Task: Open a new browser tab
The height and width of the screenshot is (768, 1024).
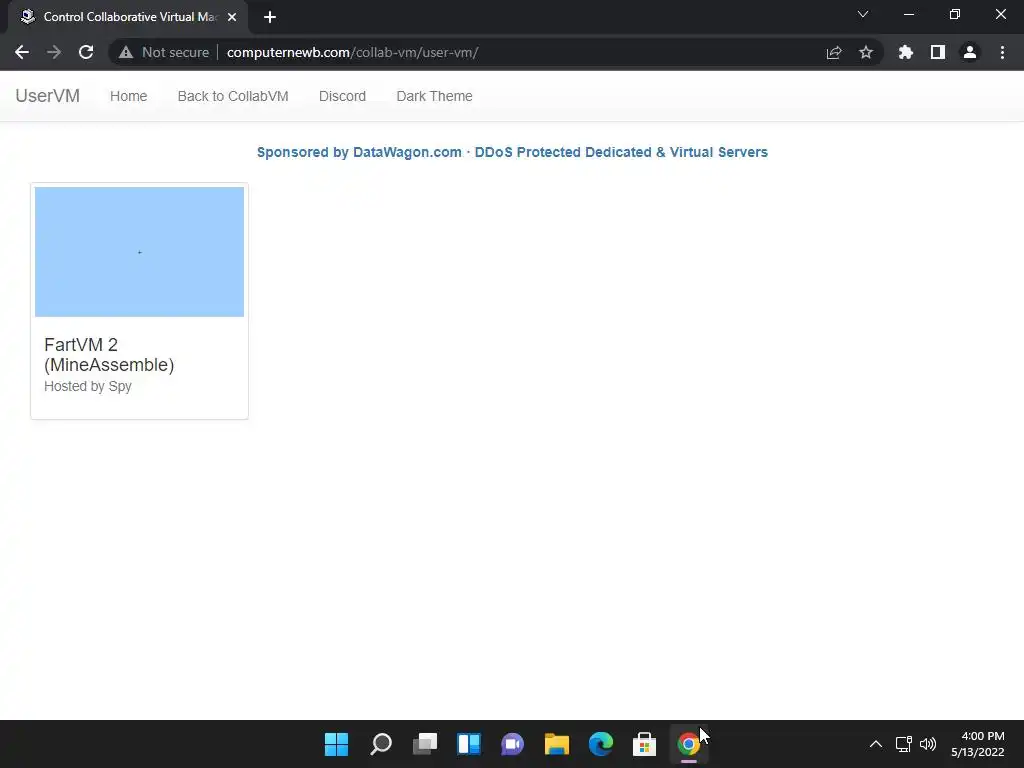Action: pyautogui.click(x=270, y=17)
